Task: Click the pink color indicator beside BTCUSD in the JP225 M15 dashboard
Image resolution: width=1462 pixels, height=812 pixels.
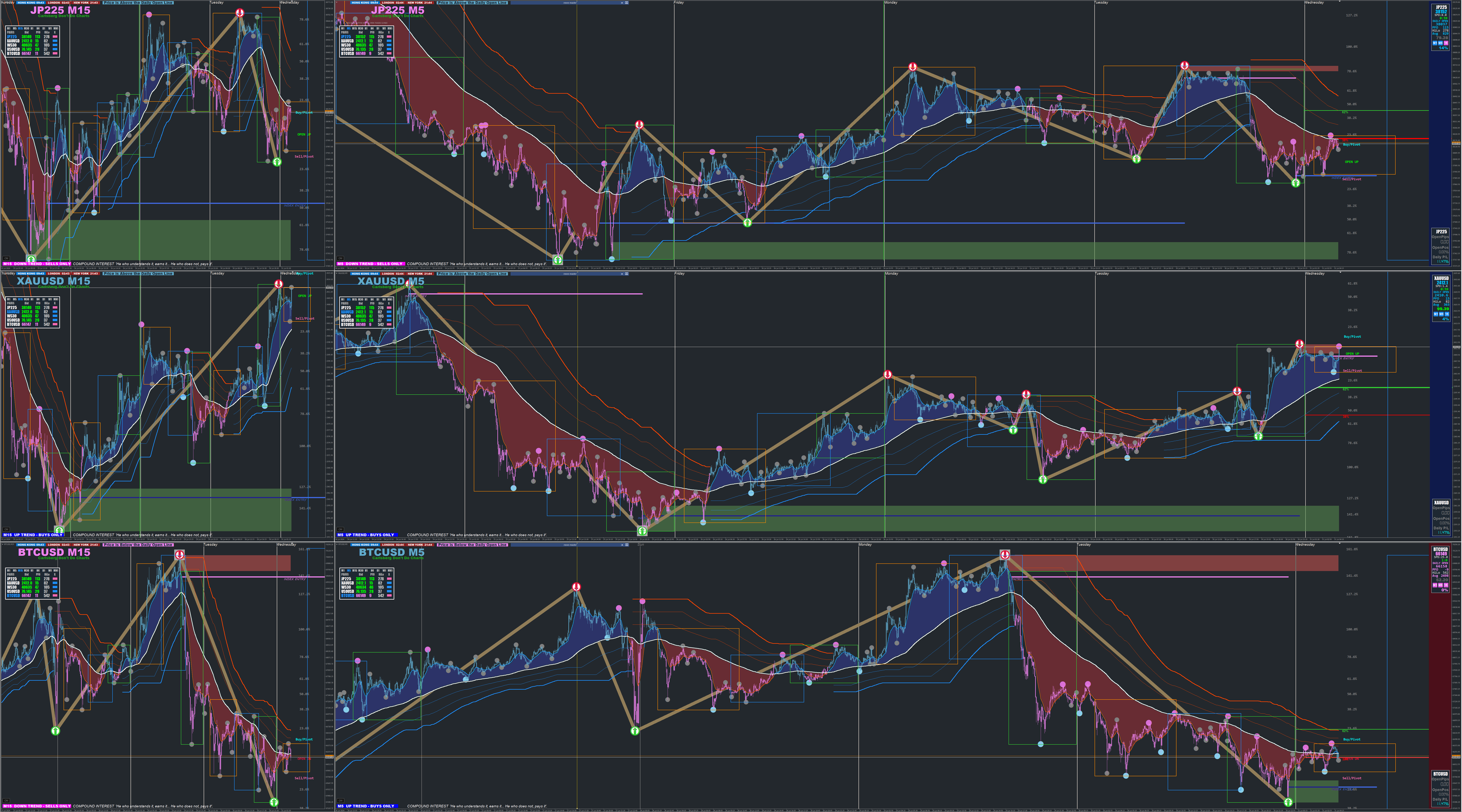Action: pos(55,53)
